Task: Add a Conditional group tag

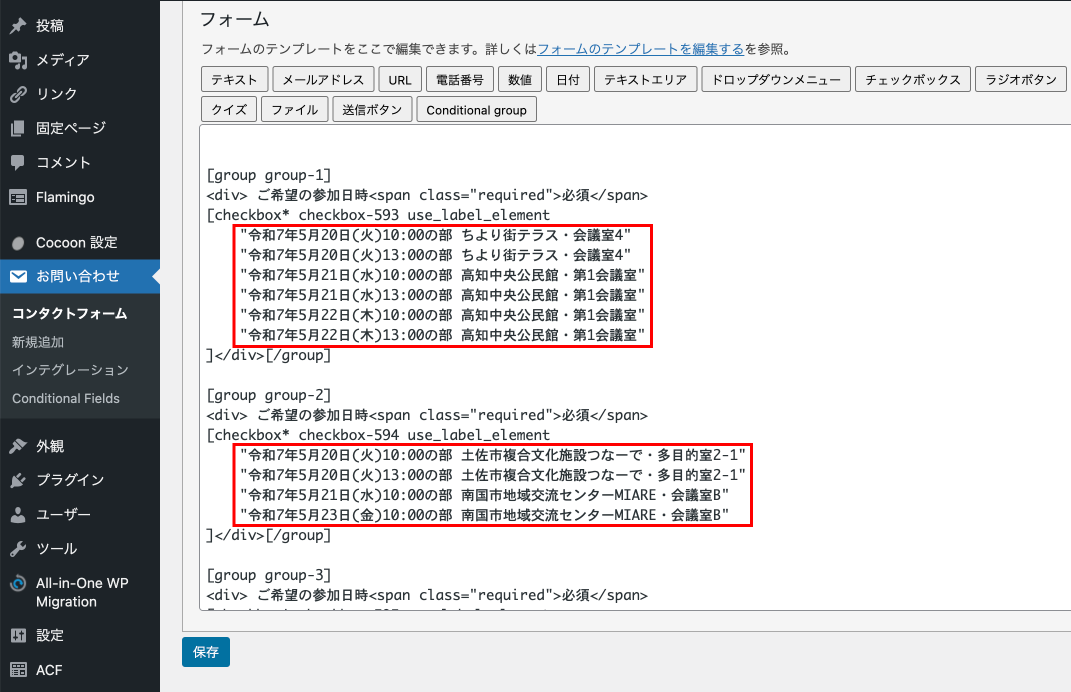Action: point(476,110)
